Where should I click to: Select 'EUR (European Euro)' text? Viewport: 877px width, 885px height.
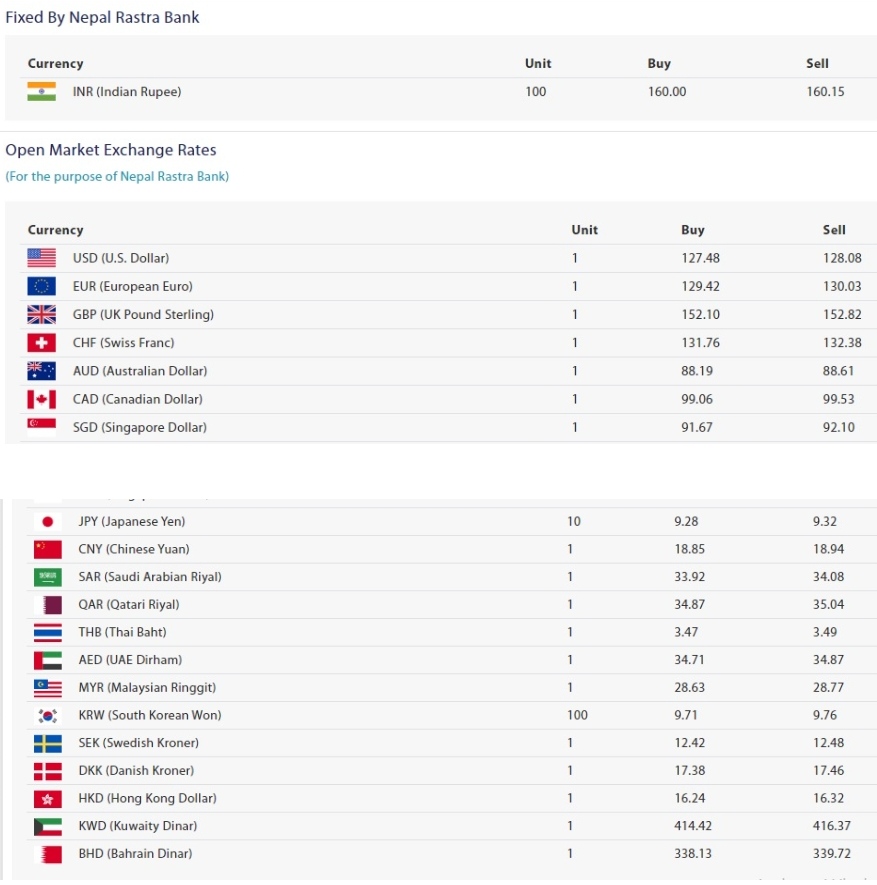click(x=133, y=286)
